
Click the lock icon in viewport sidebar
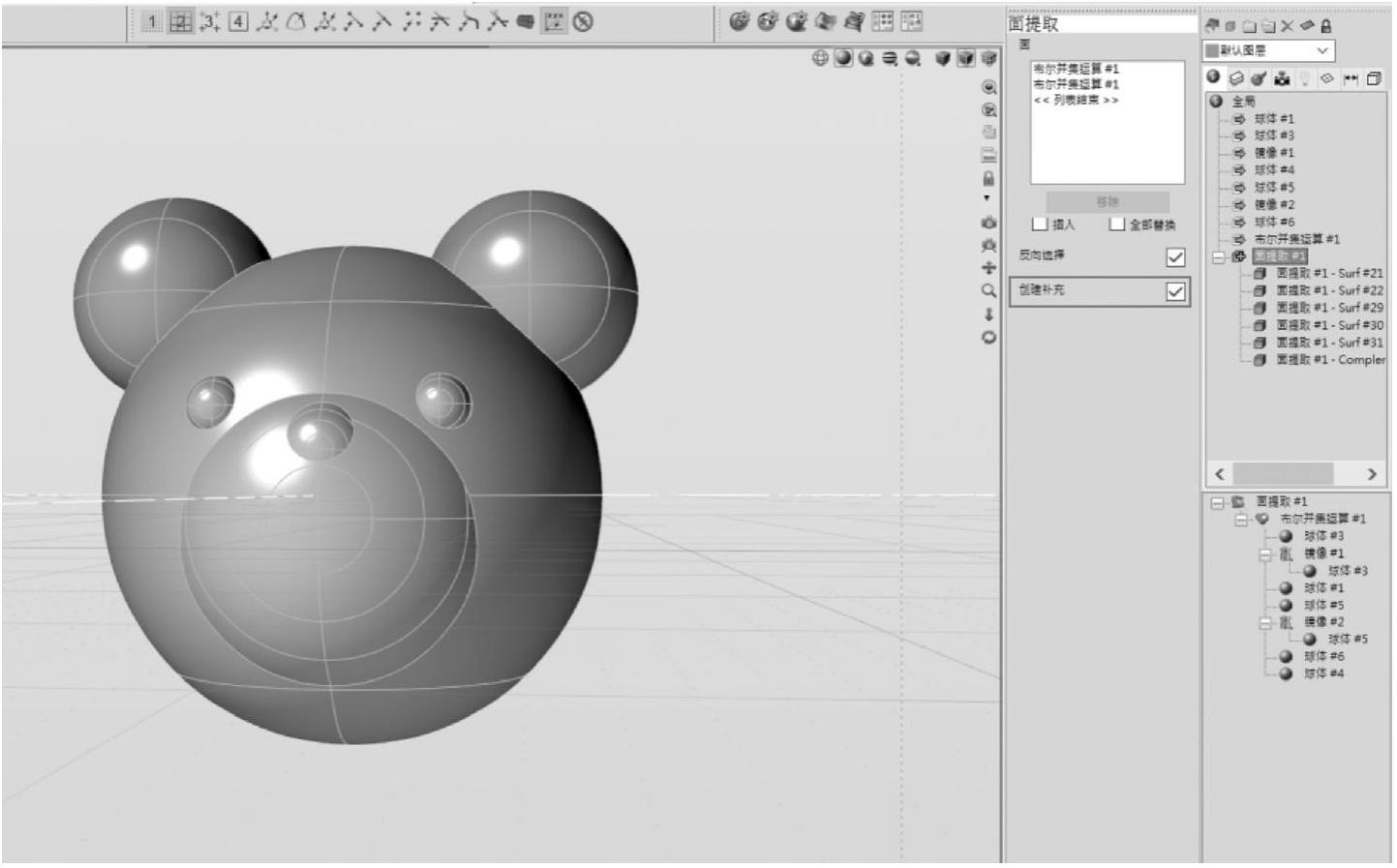[x=988, y=179]
